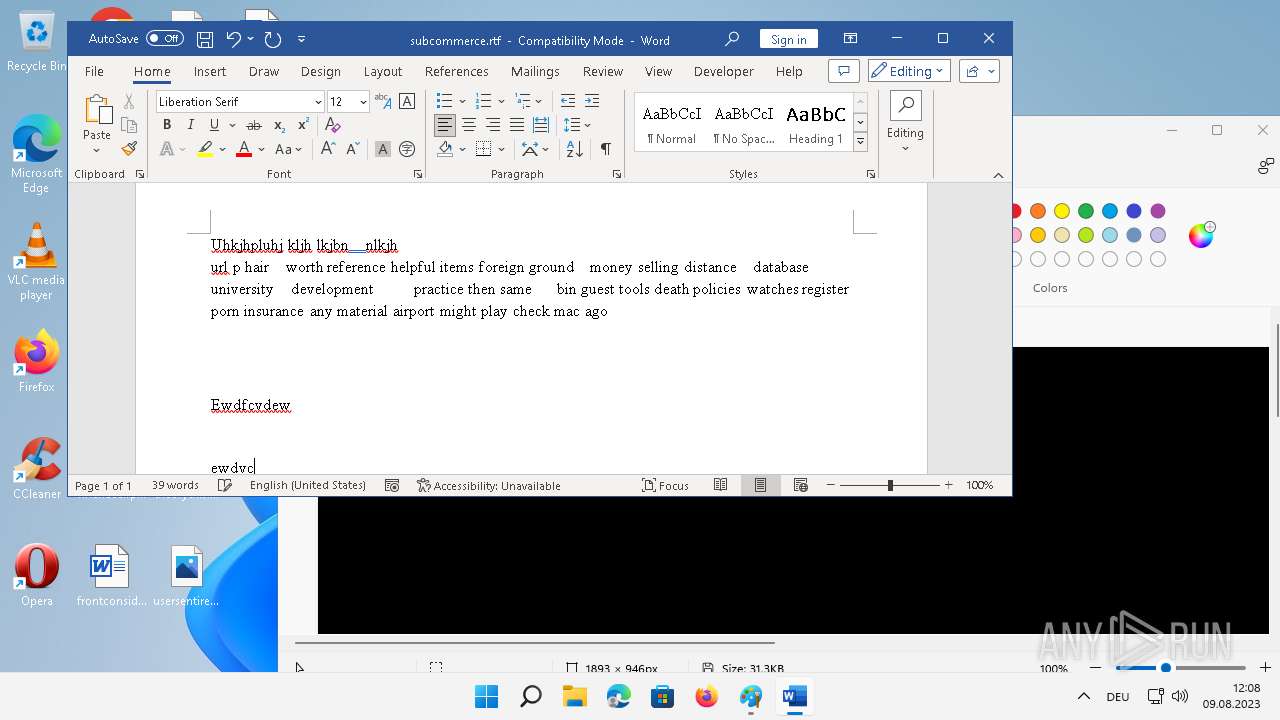Image resolution: width=1280 pixels, height=720 pixels.
Task: Switch to the References tab
Action: [x=457, y=71]
